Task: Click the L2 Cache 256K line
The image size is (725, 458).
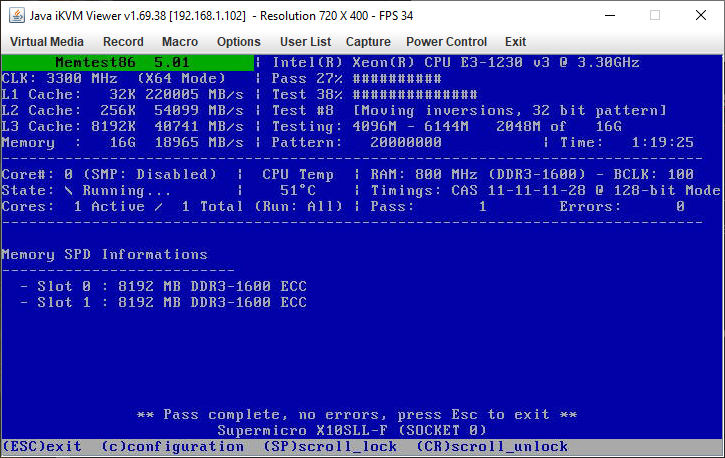Action: point(123,110)
